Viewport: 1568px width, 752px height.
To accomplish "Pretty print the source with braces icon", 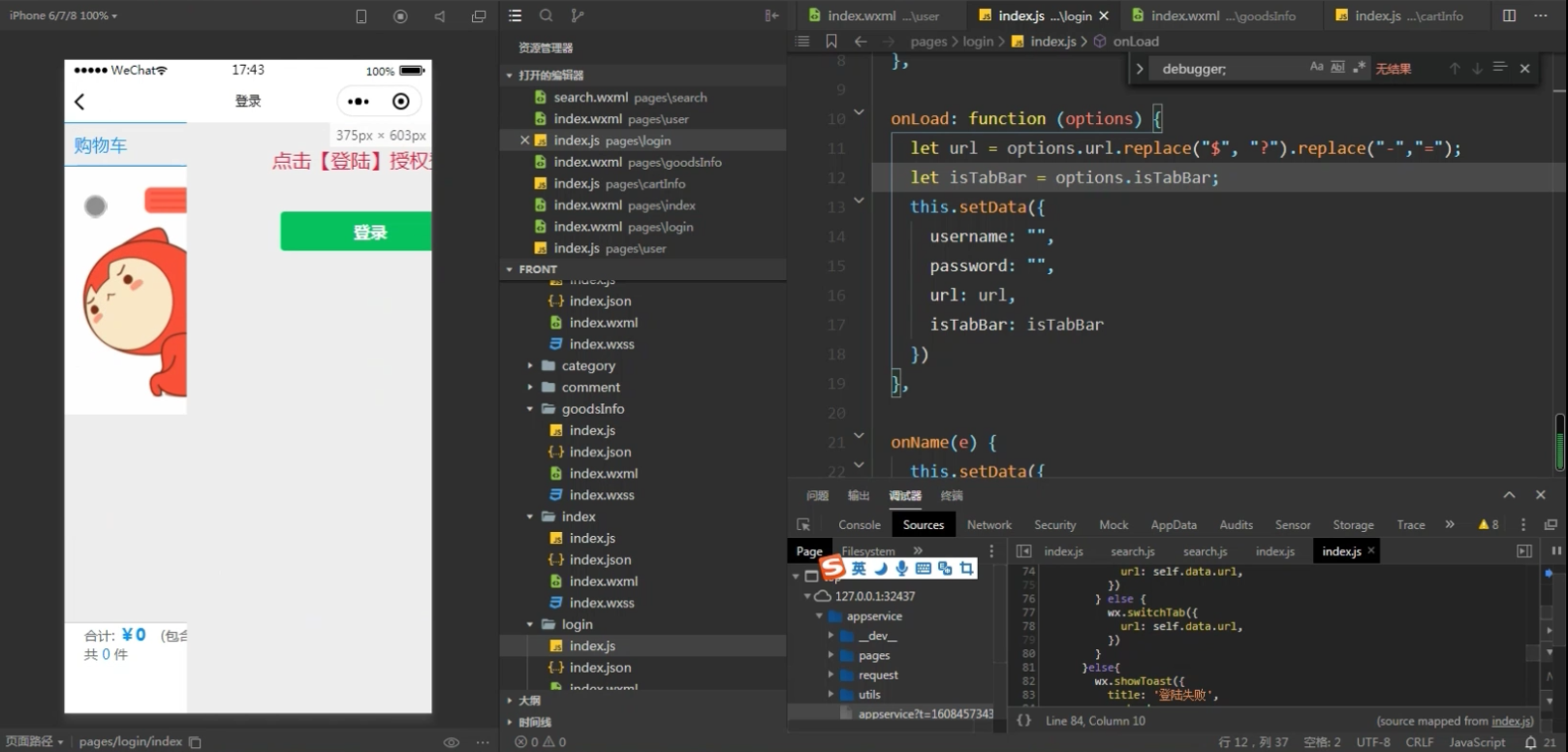I will (x=1023, y=720).
